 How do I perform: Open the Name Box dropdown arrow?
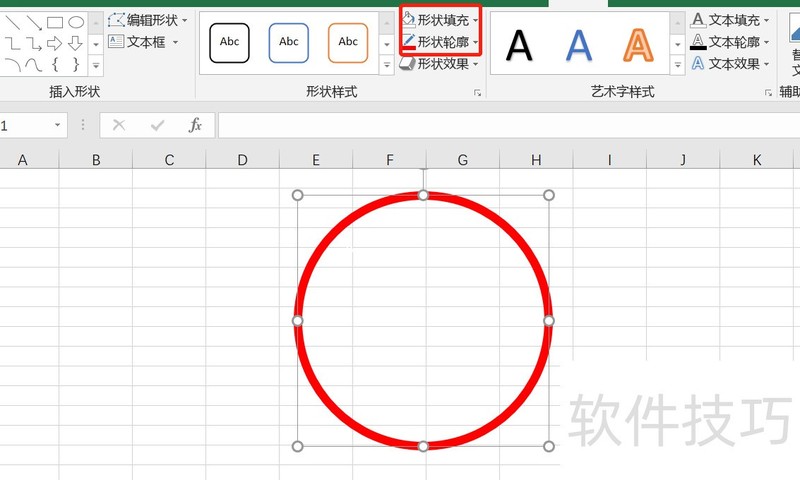point(57,125)
